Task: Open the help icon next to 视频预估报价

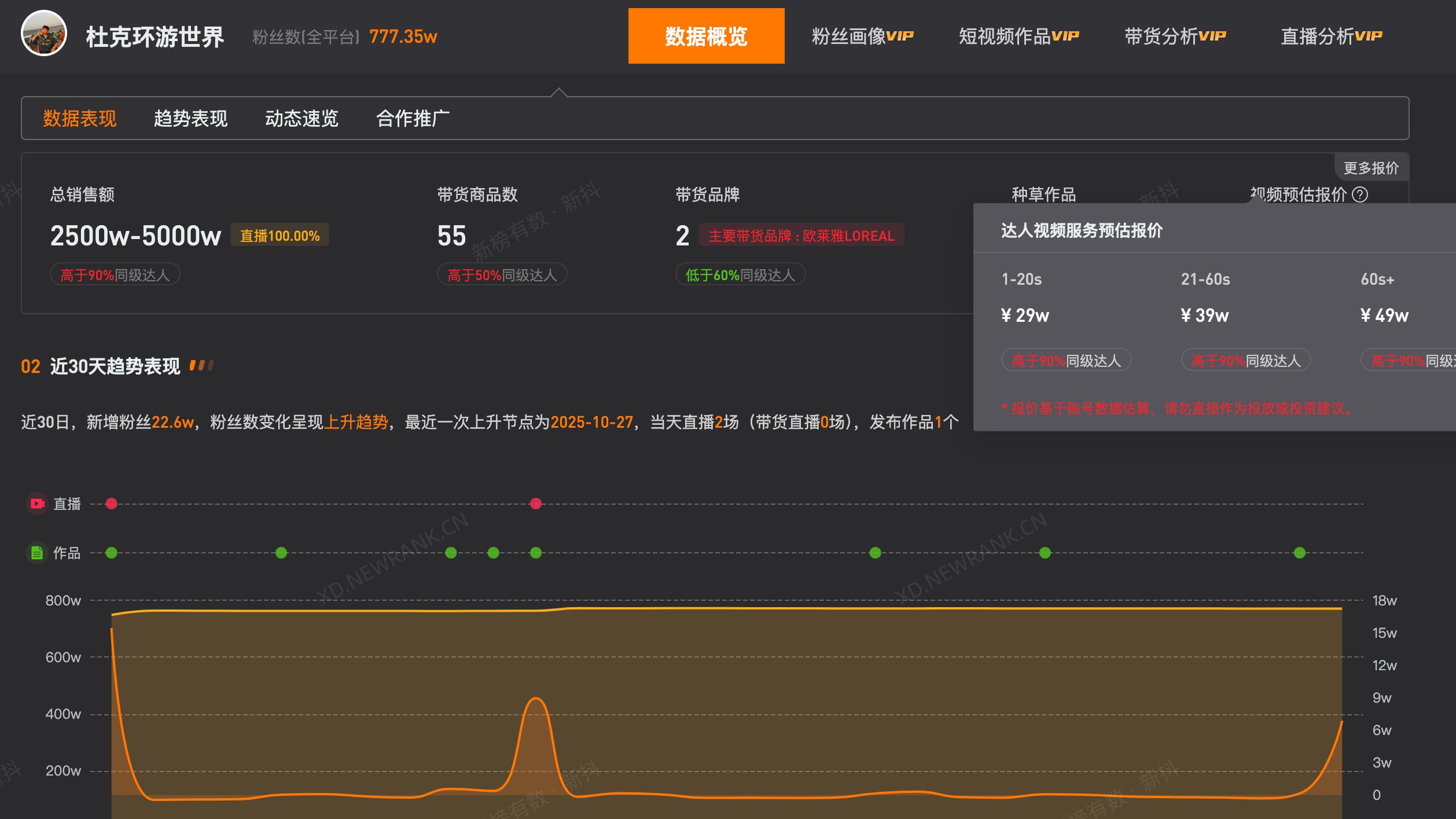Action: 1361,196
